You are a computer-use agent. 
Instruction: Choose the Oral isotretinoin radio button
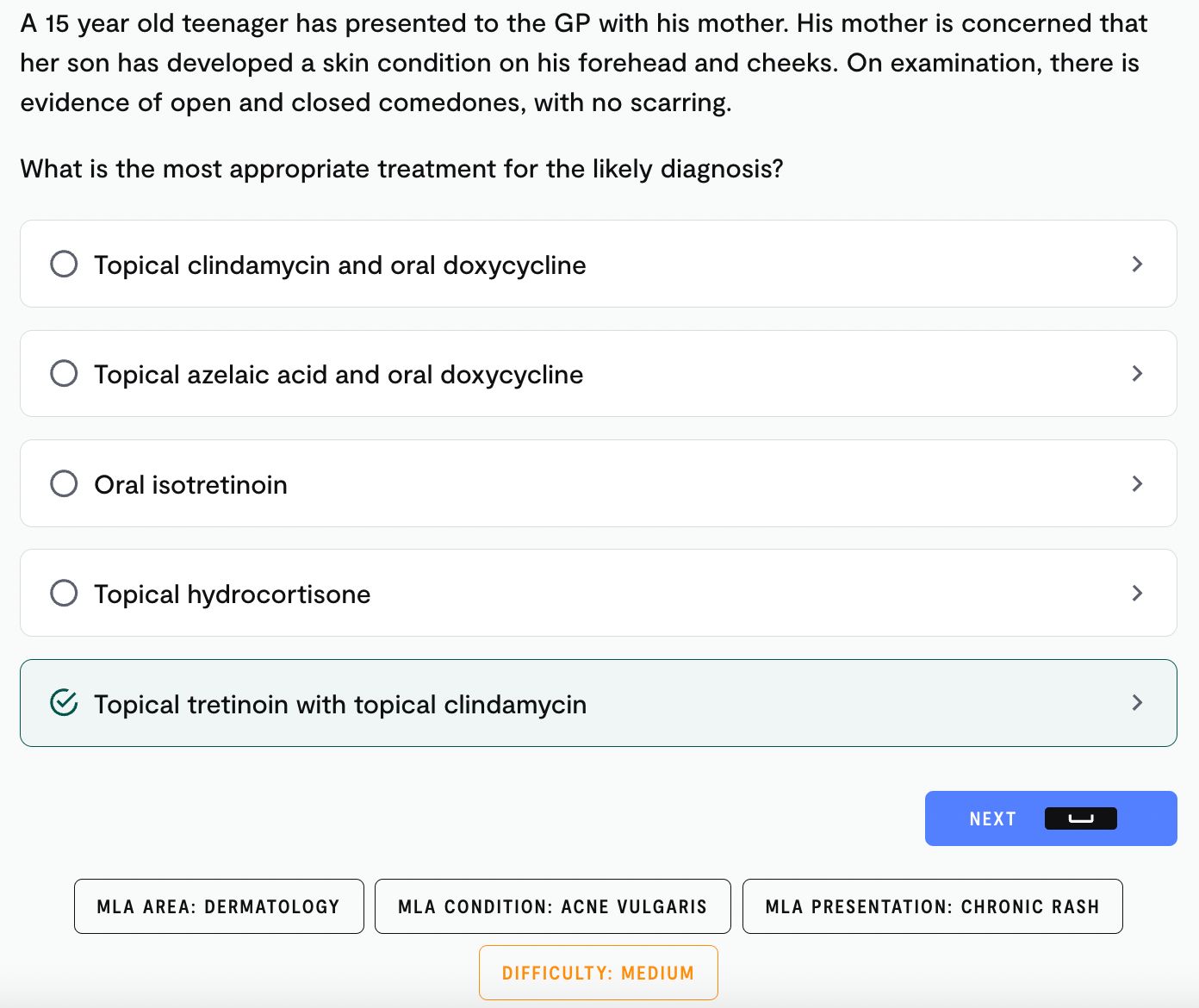tap(64, 483)
